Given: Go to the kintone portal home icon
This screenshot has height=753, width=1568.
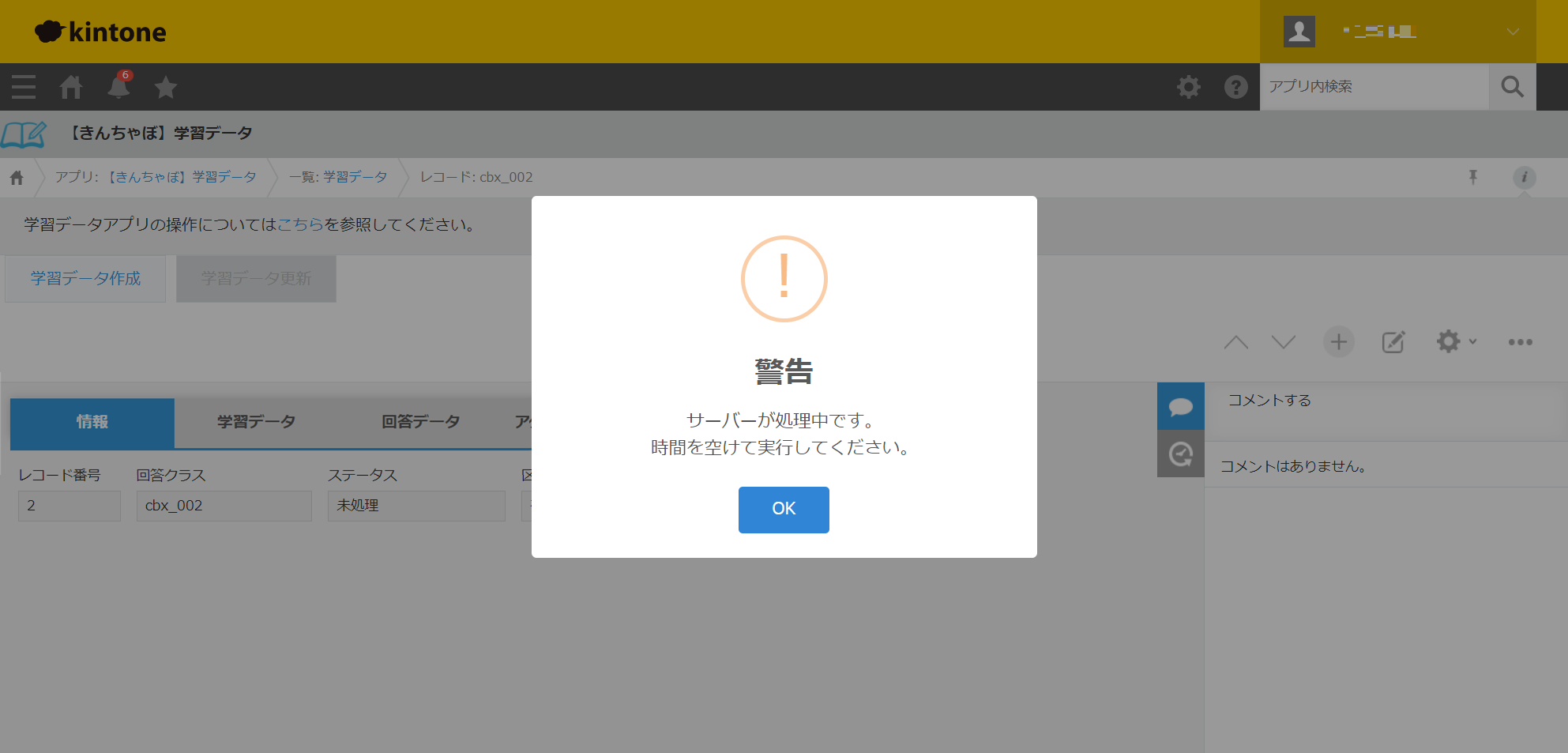Looking at the screenshot, I should [71, 87].
